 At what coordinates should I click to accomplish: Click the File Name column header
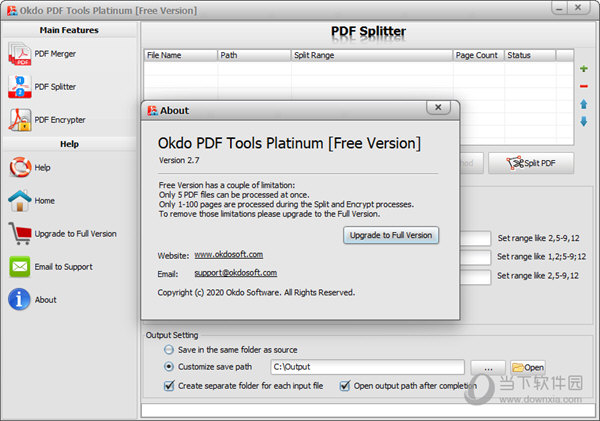[x=181, y=55]
